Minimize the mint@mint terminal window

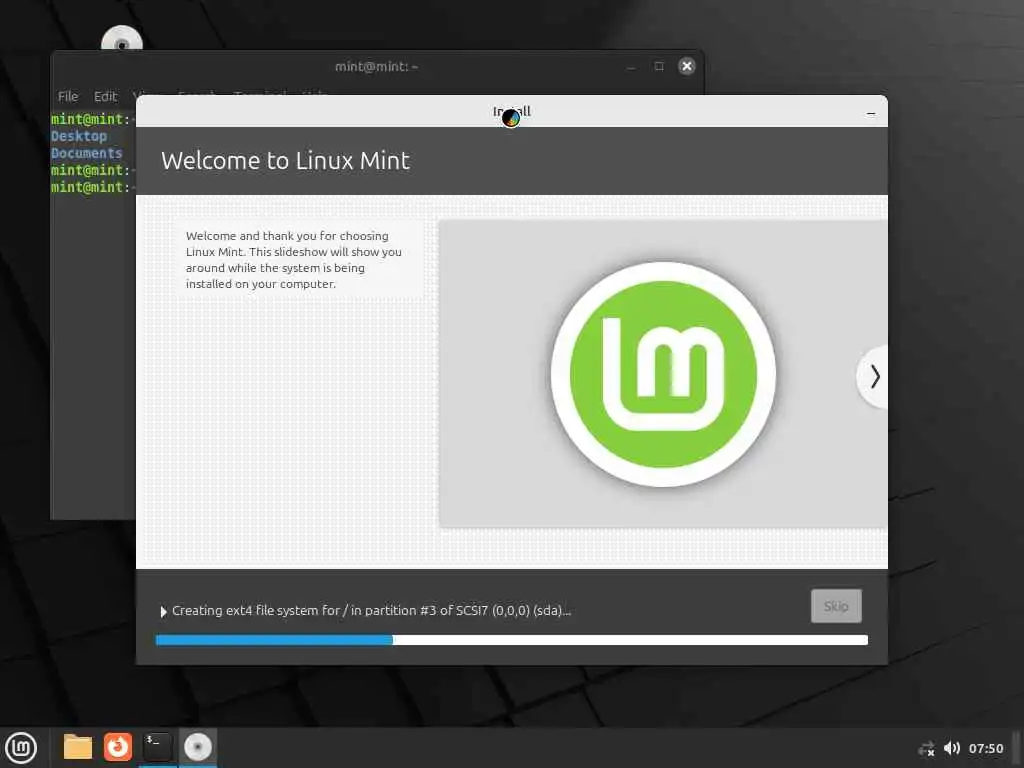(x=631, y=67)
